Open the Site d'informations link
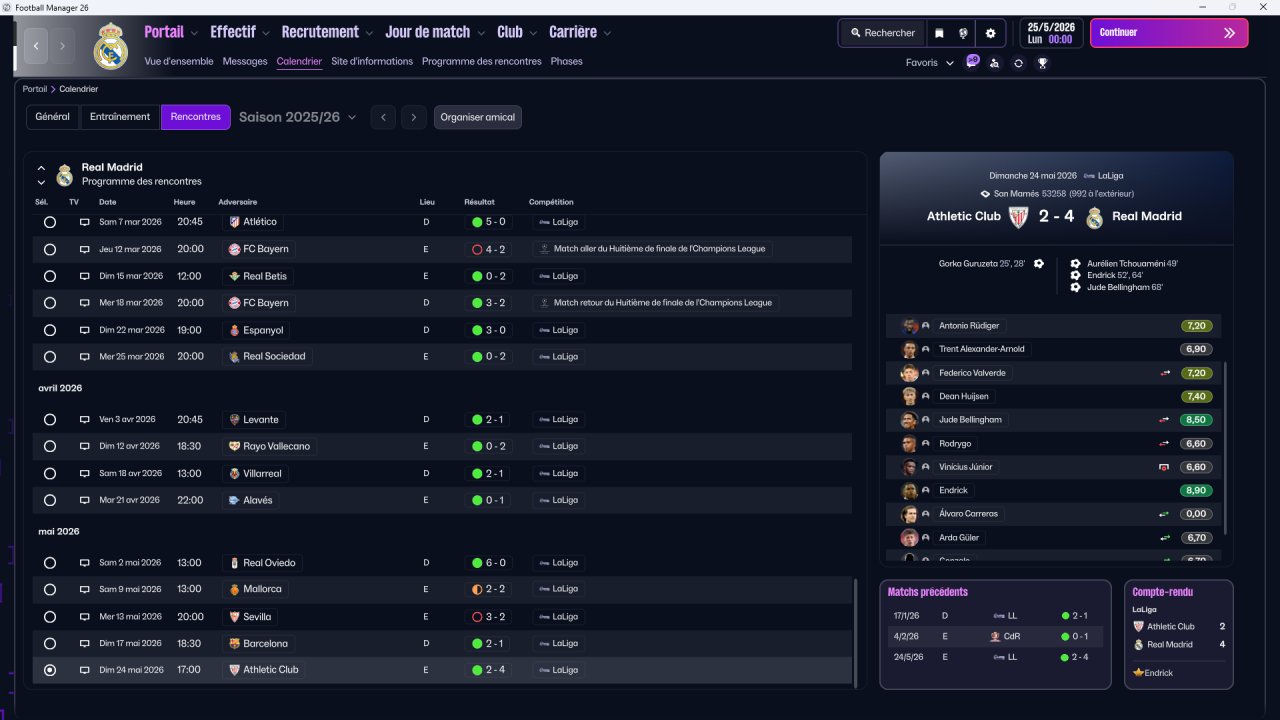Viewport: 1280px width, 720px height. (372, 61)
